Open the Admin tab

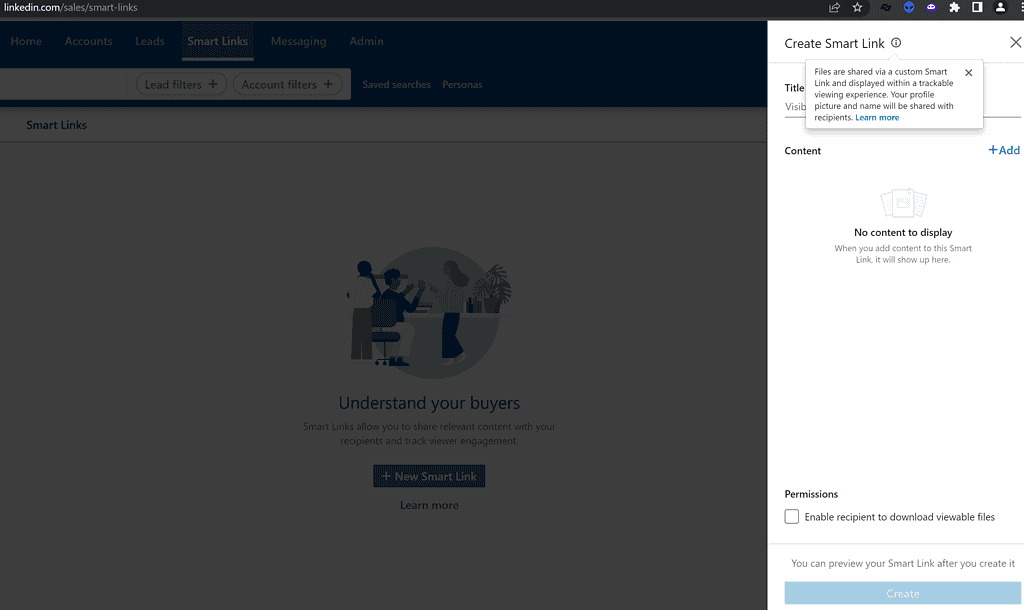pos(366,41)
